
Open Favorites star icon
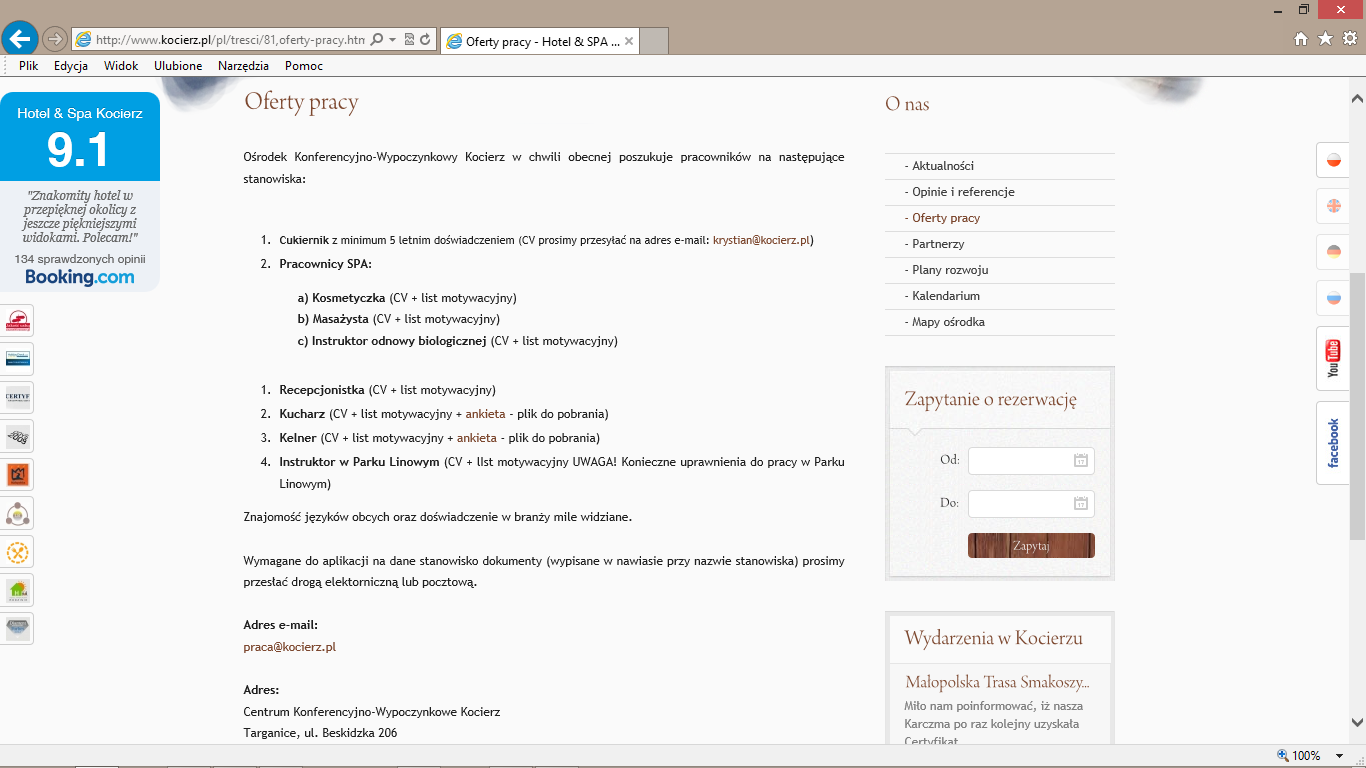(1325, 39)
